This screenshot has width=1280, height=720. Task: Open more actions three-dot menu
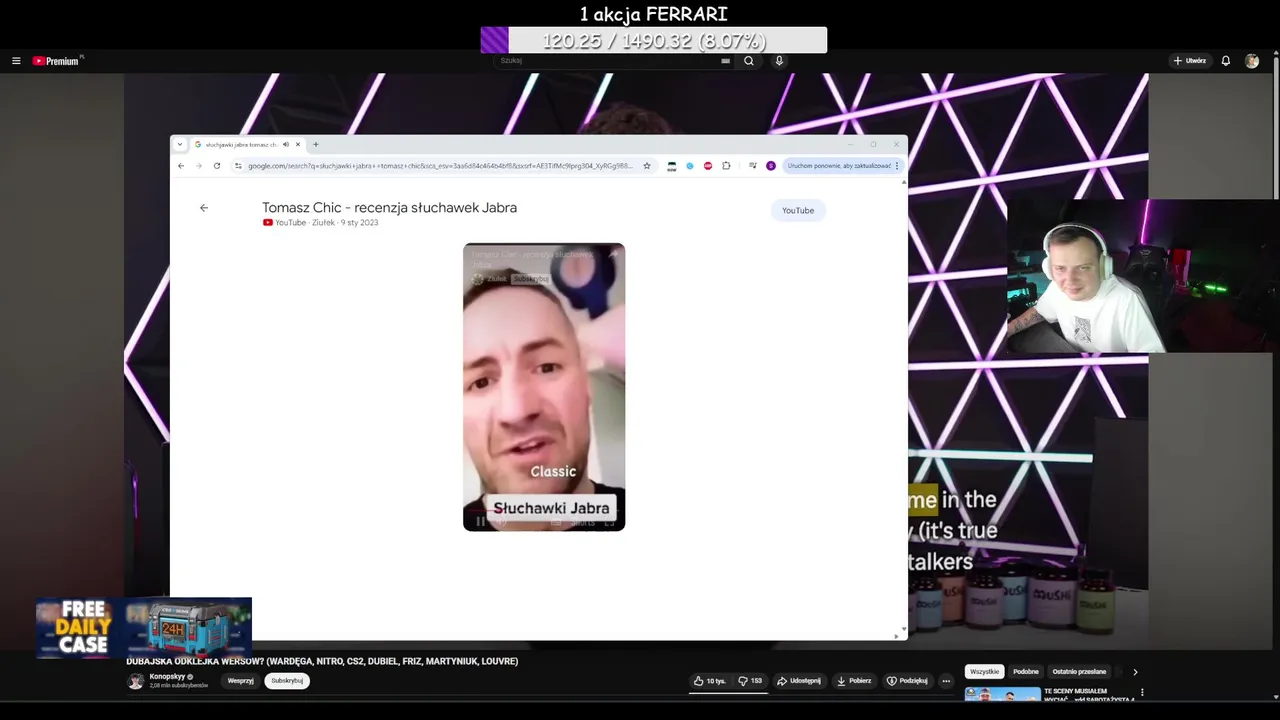[x=946, y=681]
